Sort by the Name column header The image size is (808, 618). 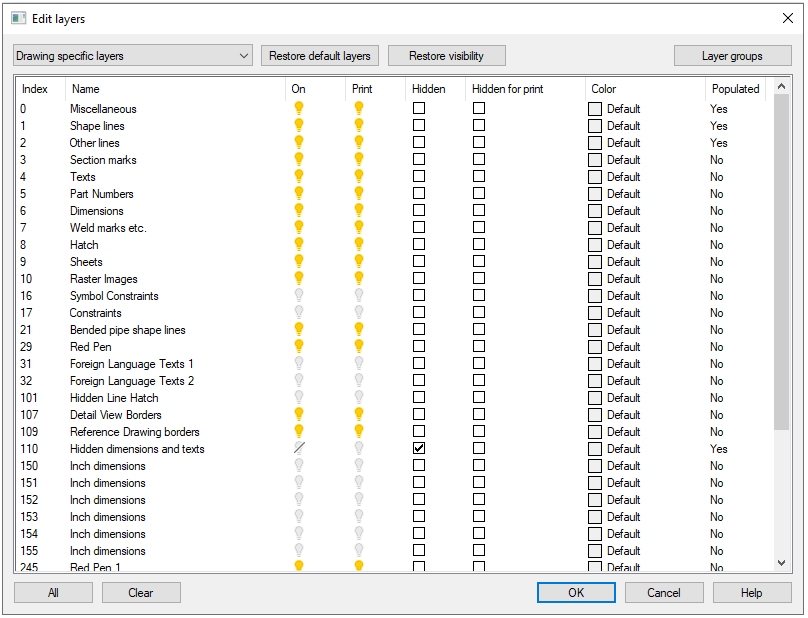(175, 89)
